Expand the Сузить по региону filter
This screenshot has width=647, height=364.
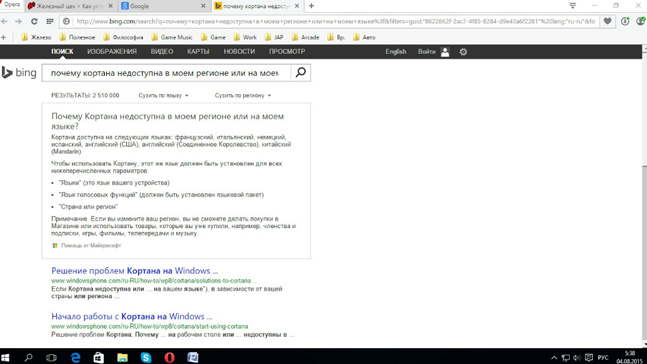click(x=243, y=95)
